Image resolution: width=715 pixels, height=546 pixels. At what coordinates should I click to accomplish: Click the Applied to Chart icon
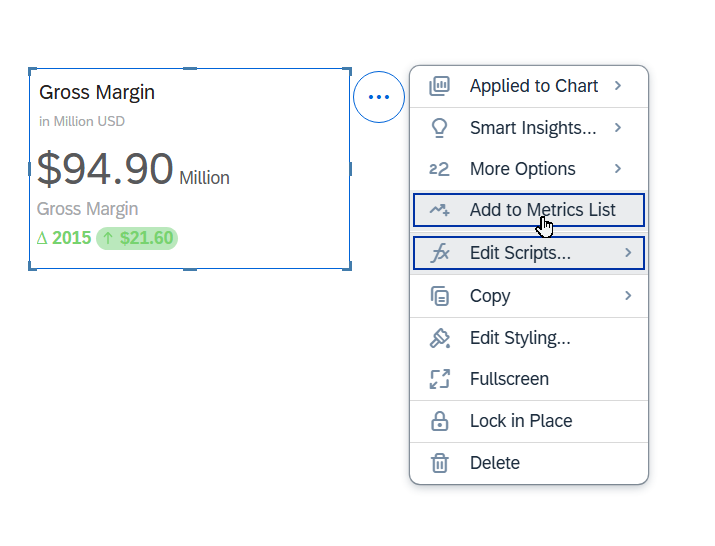439,86
